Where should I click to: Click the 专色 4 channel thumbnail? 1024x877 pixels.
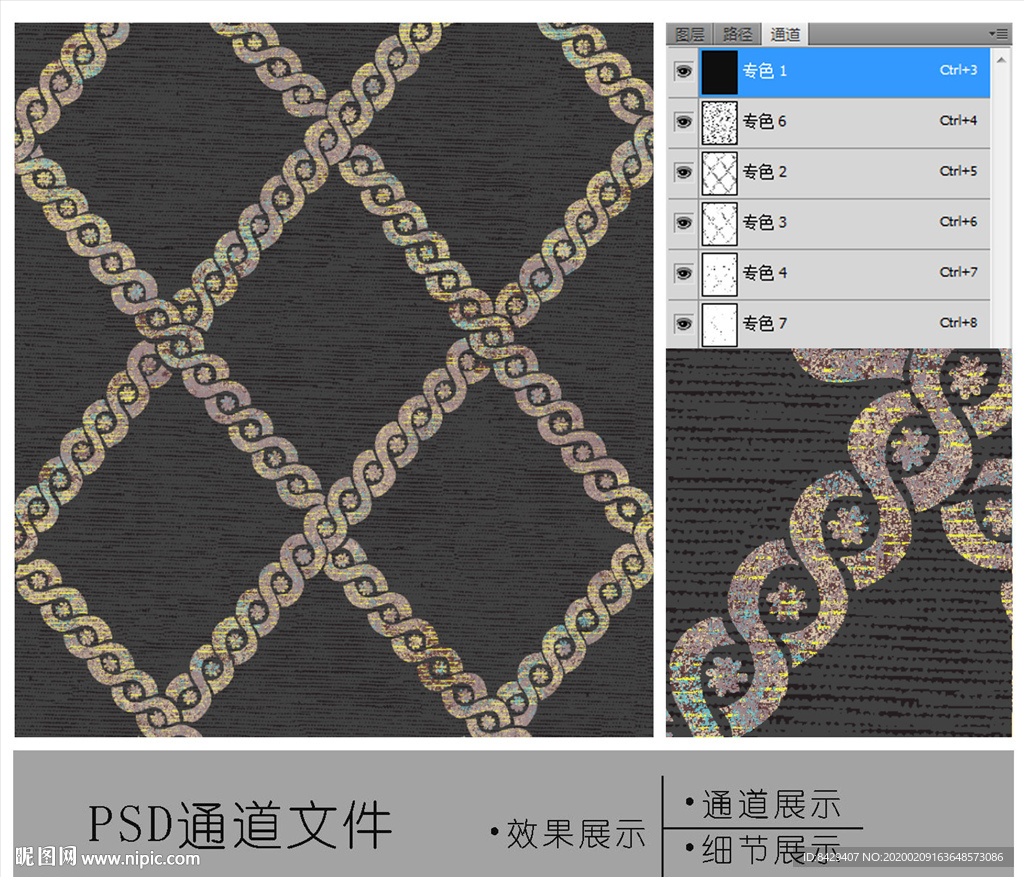(719, 274)
